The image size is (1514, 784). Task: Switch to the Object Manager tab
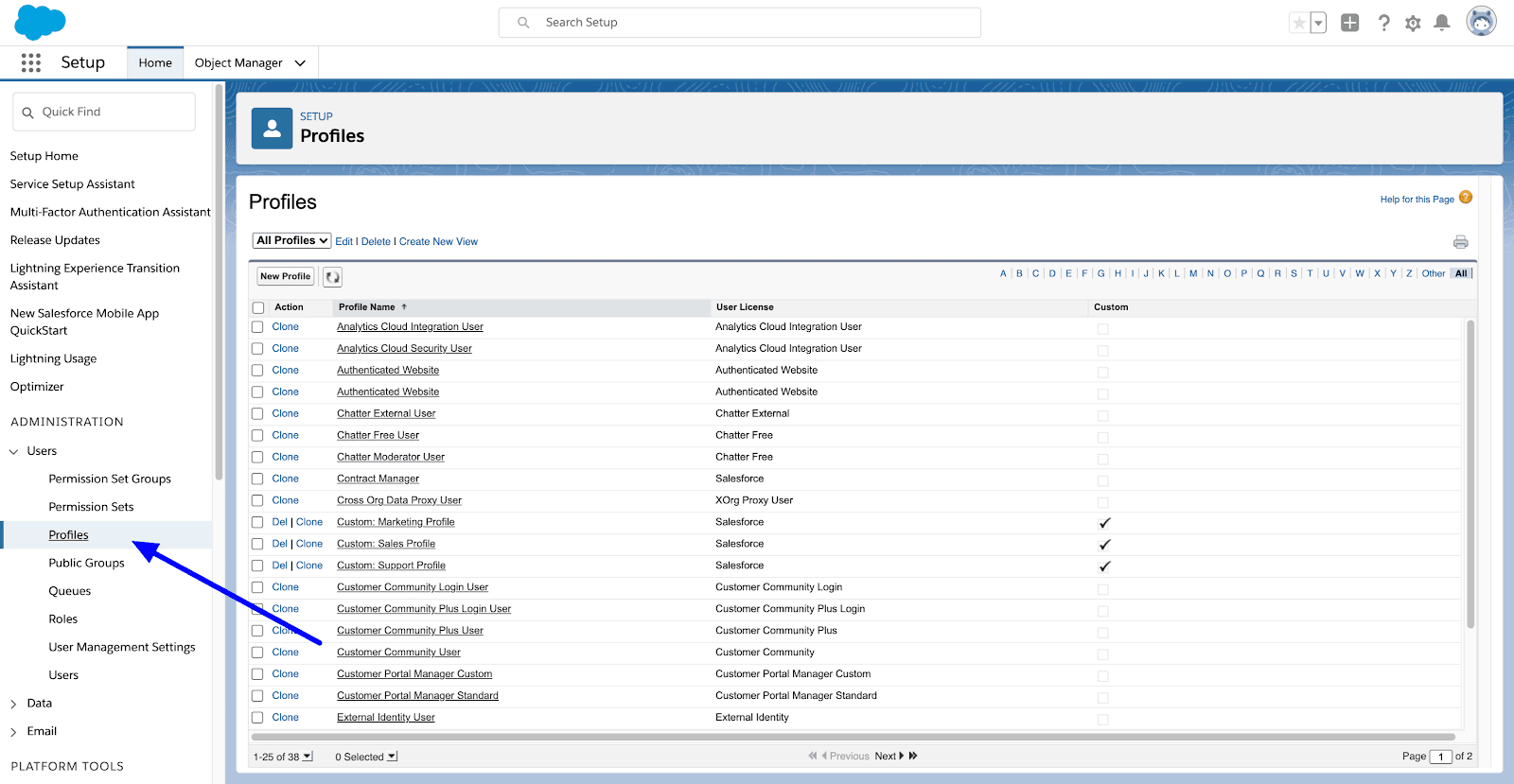click(238, 63)
